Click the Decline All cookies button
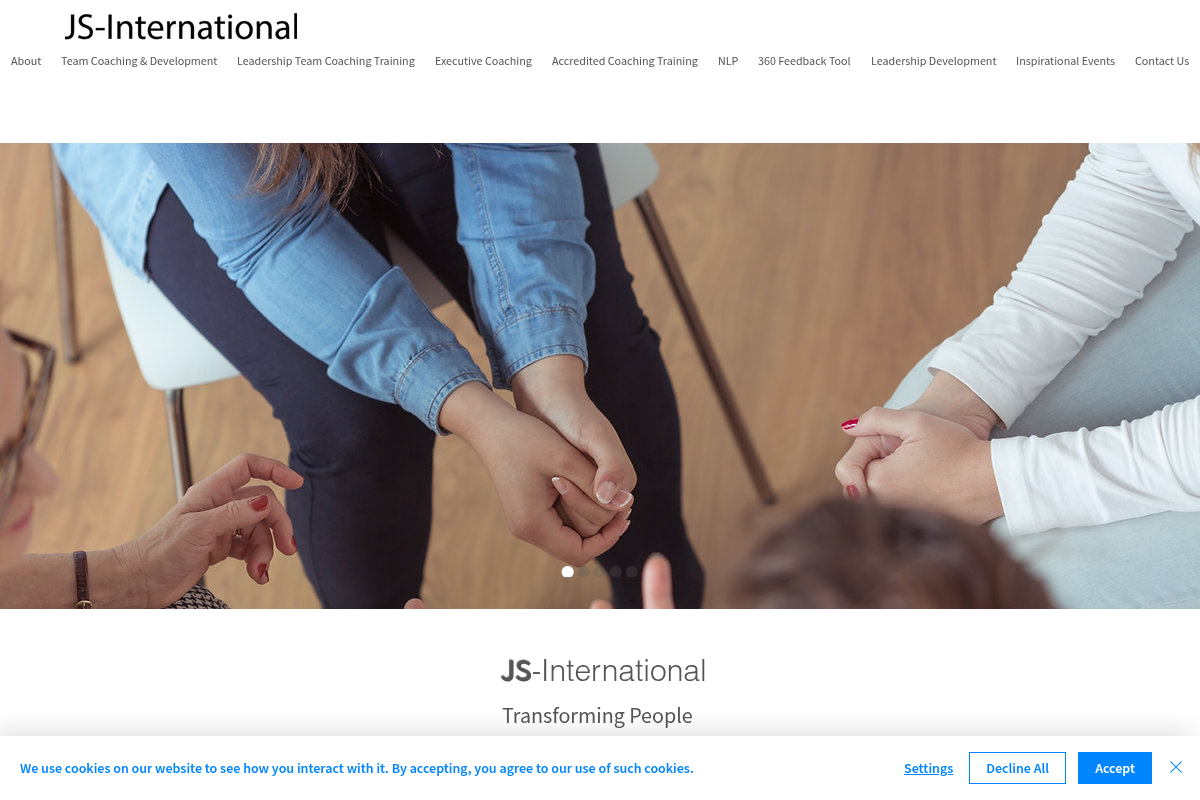The image size is (1200, 800). tap(1017, 768)
